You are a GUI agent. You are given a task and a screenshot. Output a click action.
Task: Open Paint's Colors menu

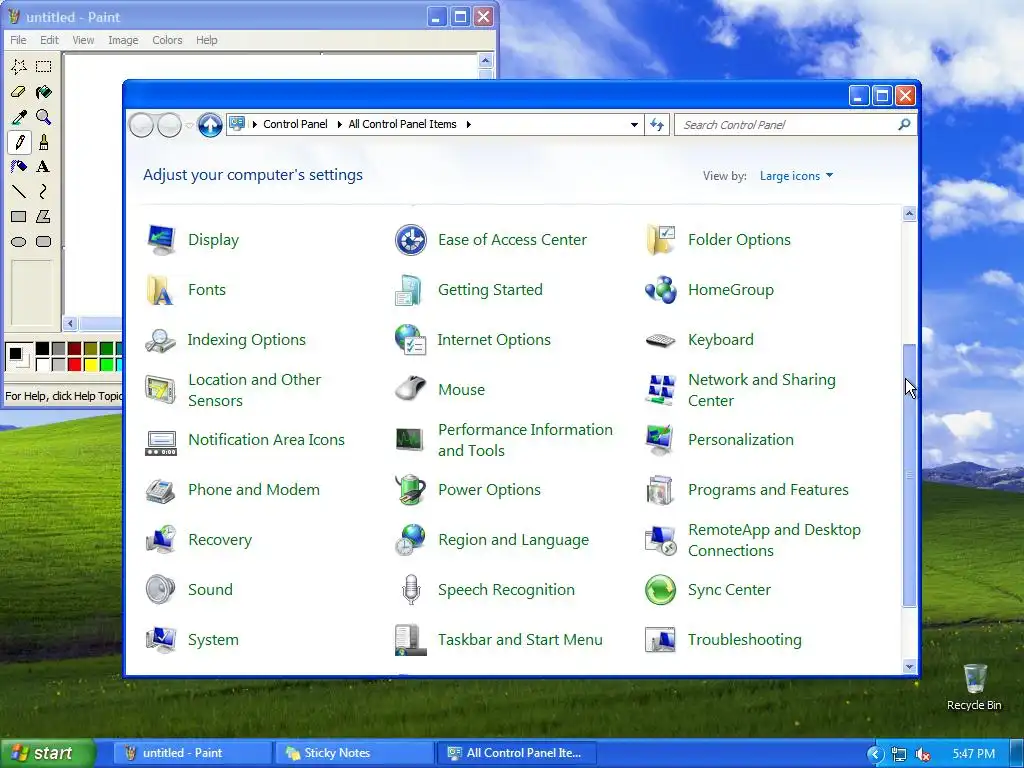coord(167,40)
